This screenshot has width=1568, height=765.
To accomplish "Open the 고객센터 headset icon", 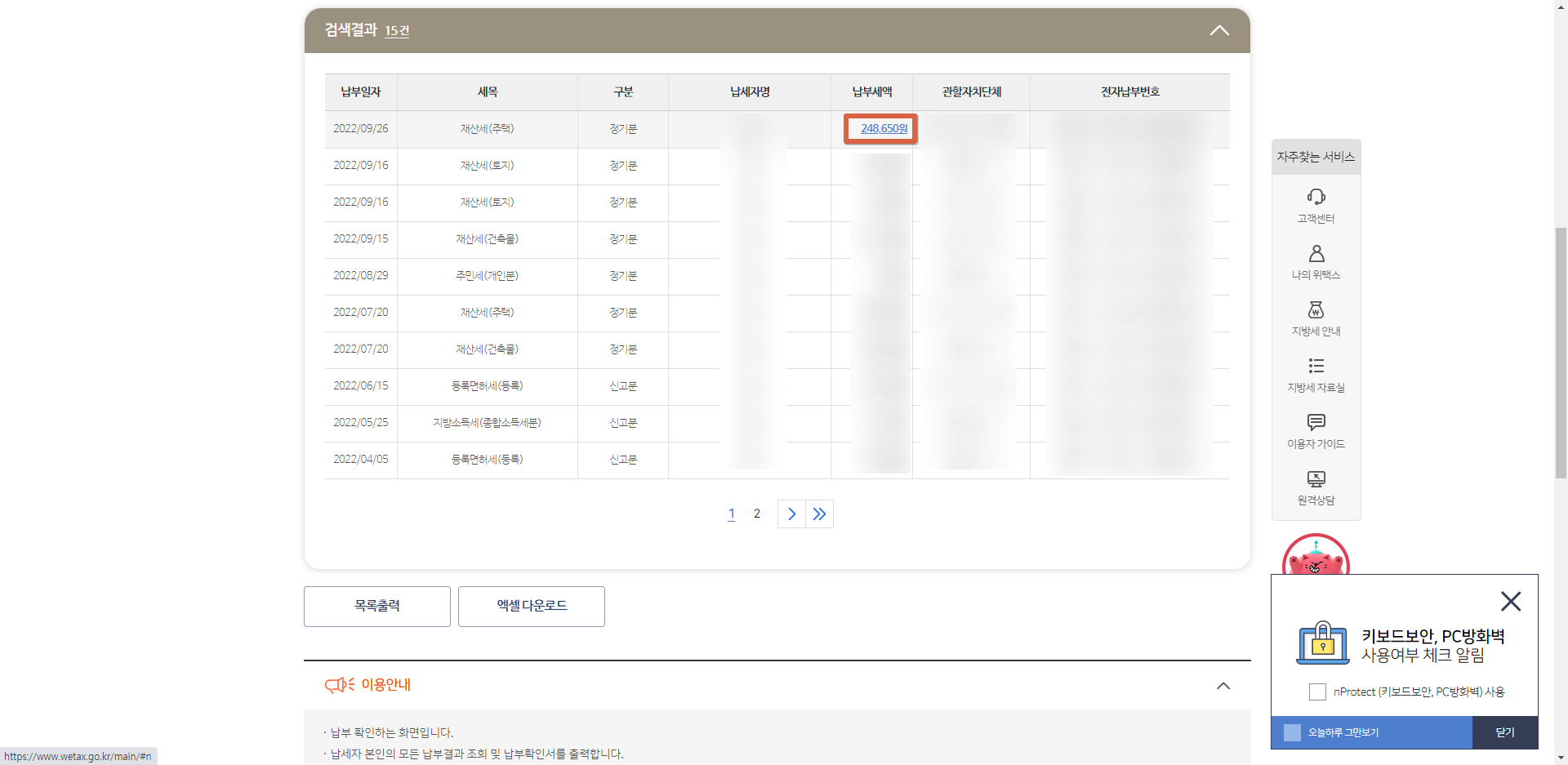I will point(1316,197).
